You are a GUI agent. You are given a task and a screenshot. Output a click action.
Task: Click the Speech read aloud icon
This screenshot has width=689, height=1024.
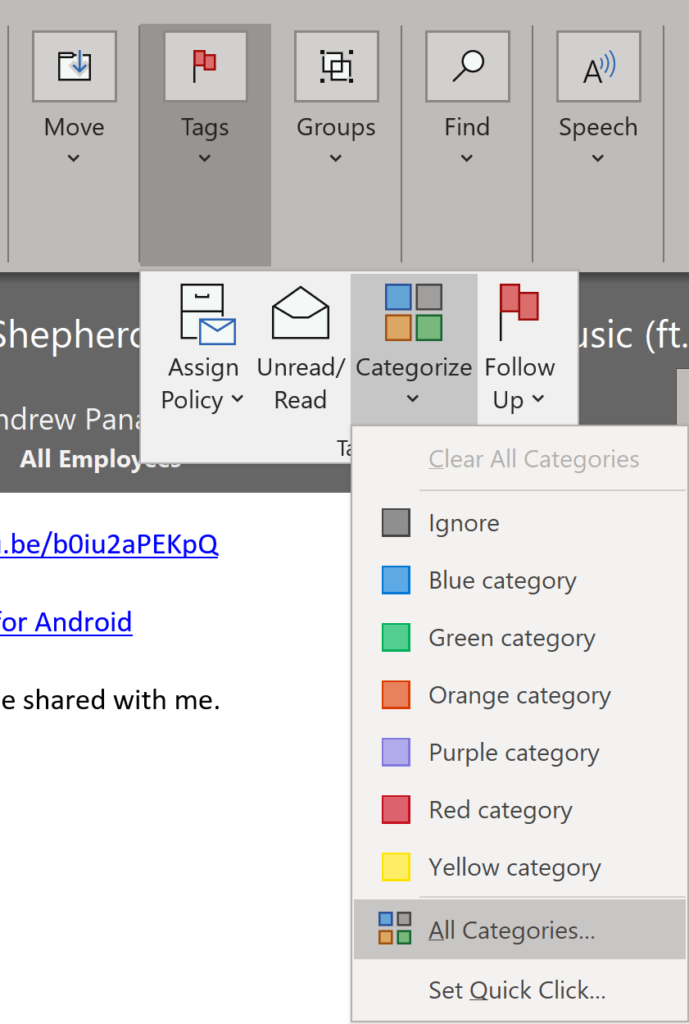tap(598, 67)
